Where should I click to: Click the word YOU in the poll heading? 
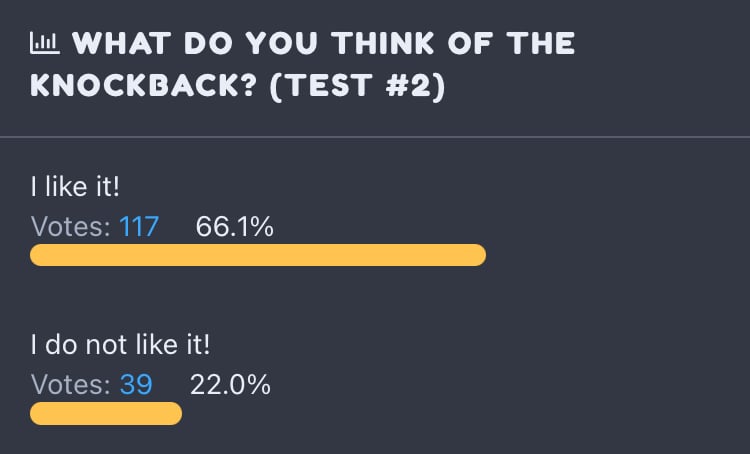click(x=281, y=44)
